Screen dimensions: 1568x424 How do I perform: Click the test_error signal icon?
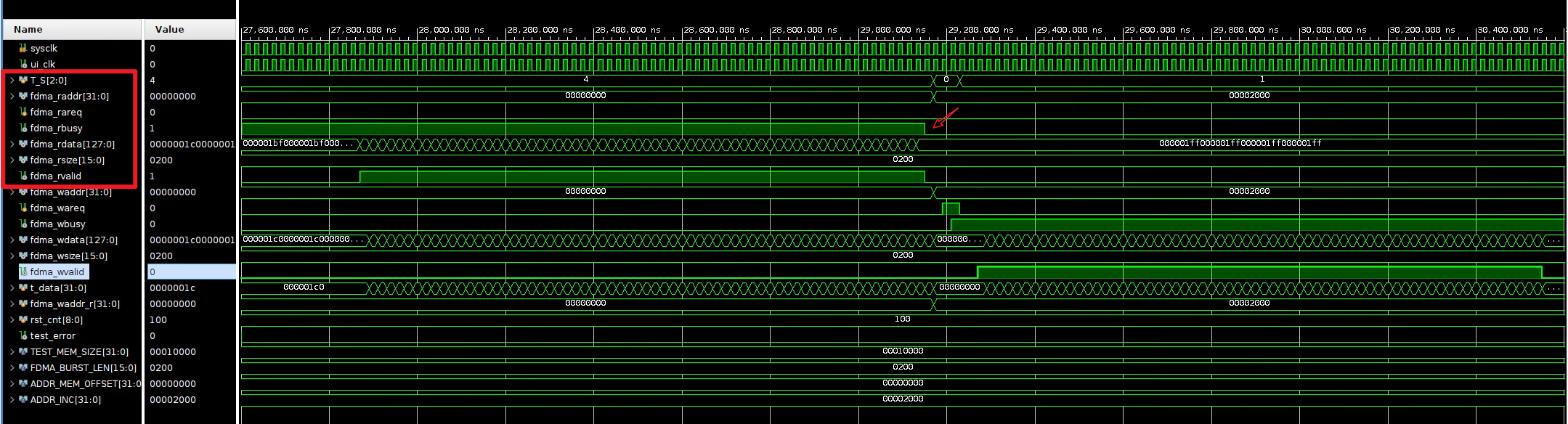(x=23, y=335)
